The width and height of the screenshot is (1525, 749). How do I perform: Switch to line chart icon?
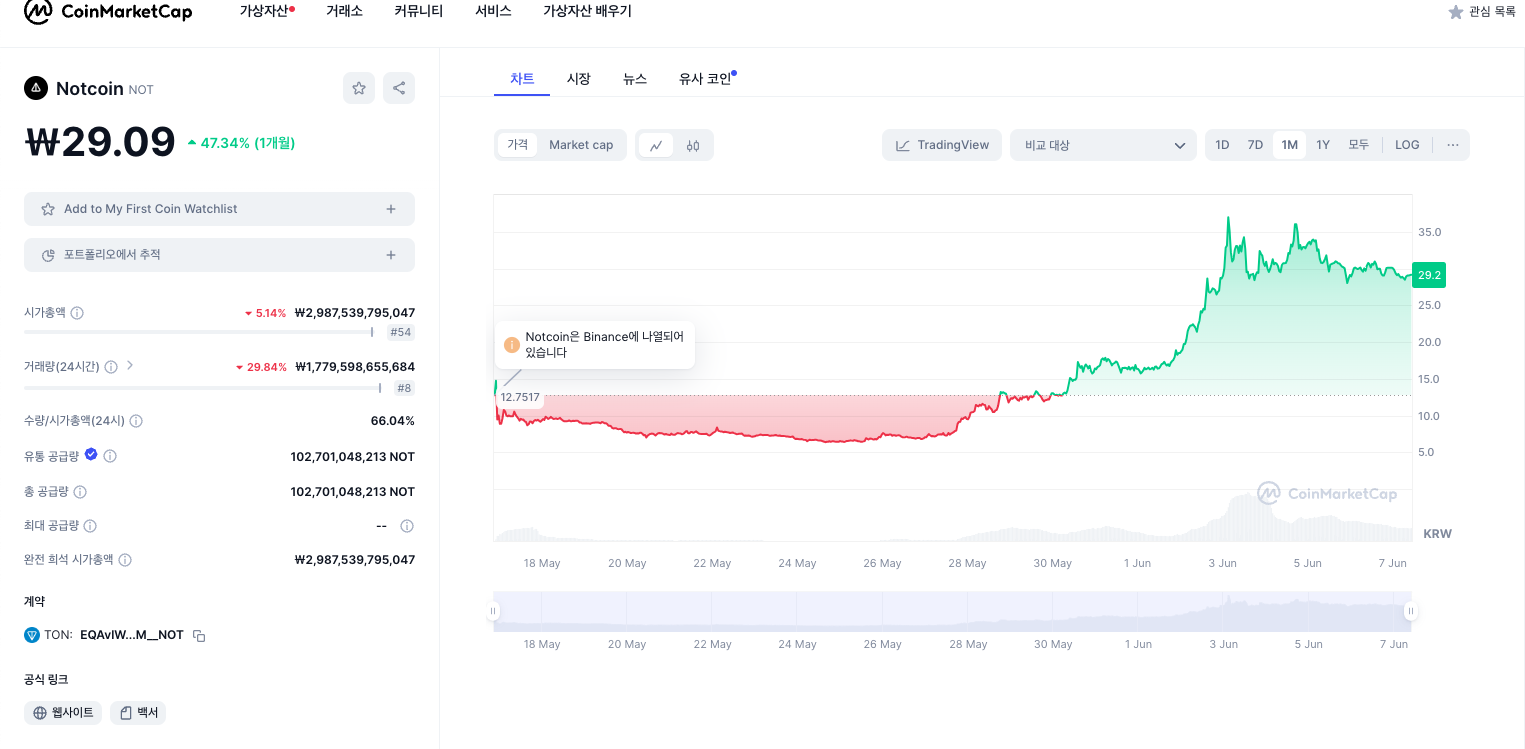656,145
